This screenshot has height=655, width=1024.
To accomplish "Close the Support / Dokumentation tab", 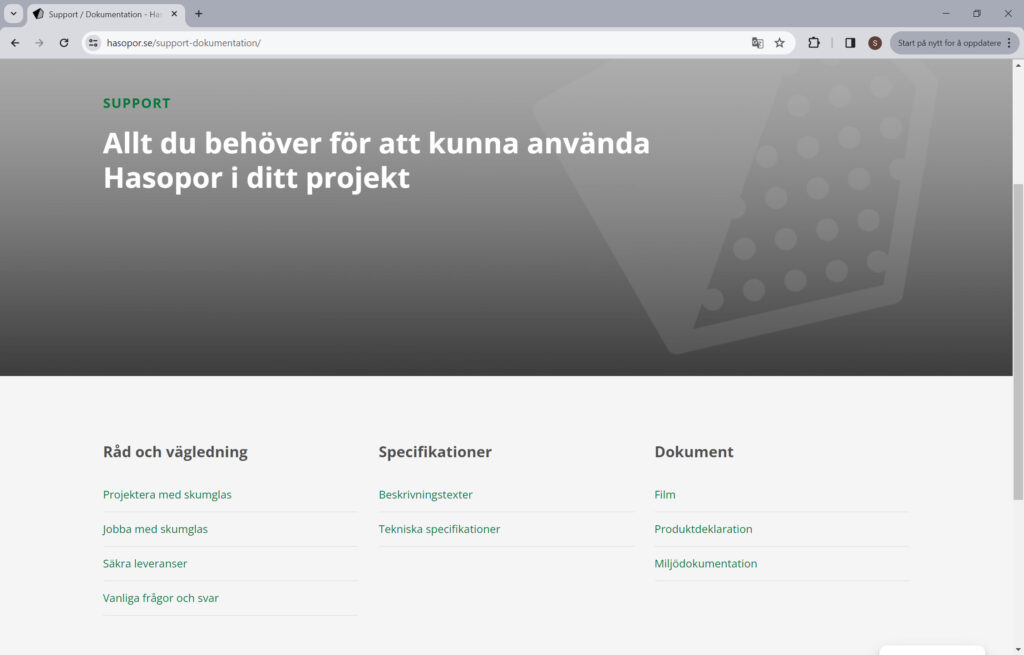I will [x=174, y=14].
